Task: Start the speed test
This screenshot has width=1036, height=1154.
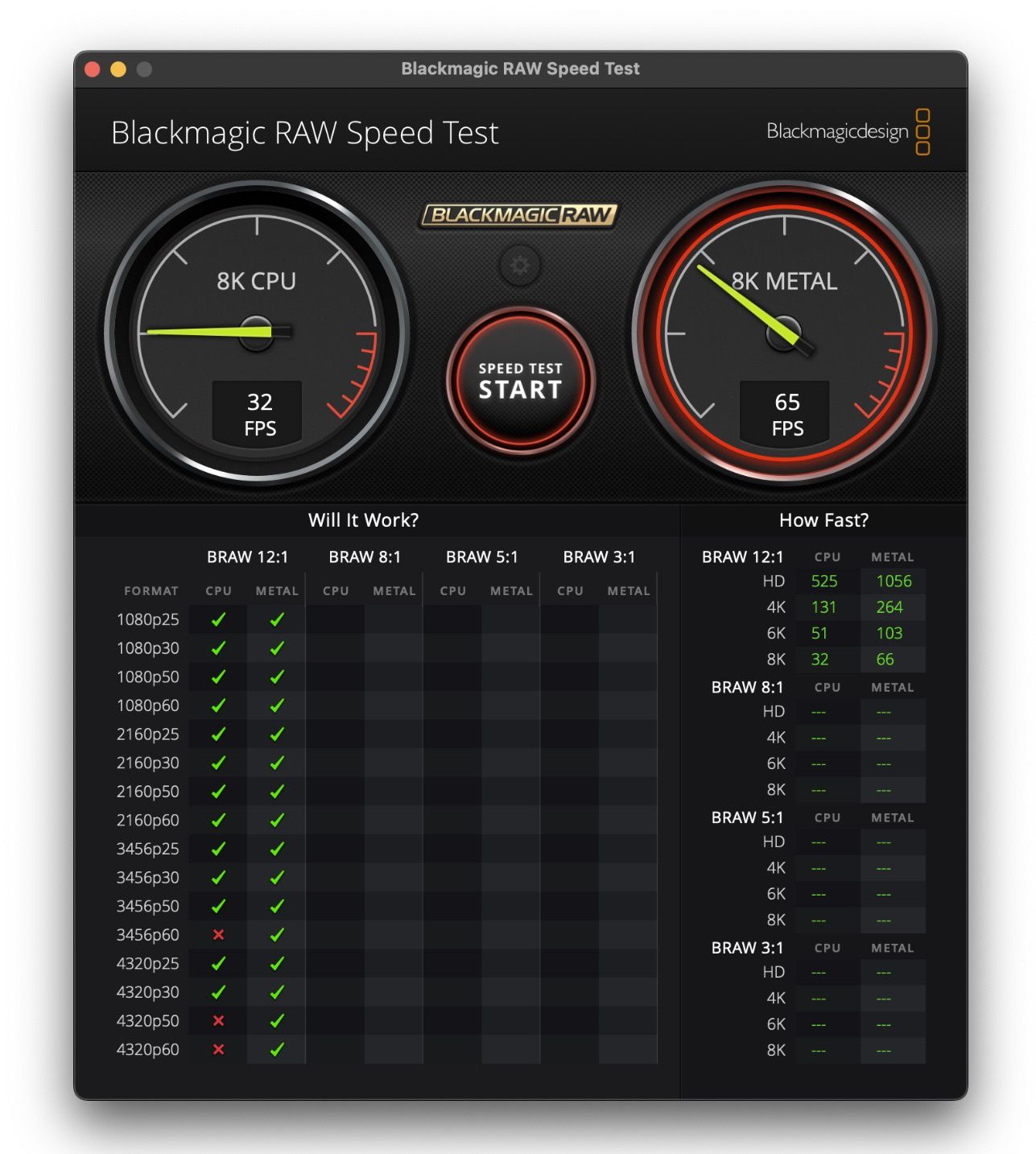Action: tap(520, 381)
